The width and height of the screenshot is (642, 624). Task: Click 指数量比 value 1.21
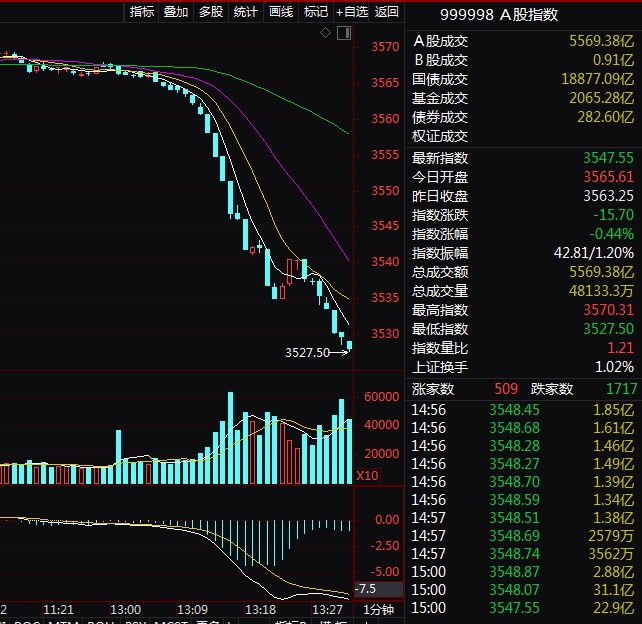[621, 348]
